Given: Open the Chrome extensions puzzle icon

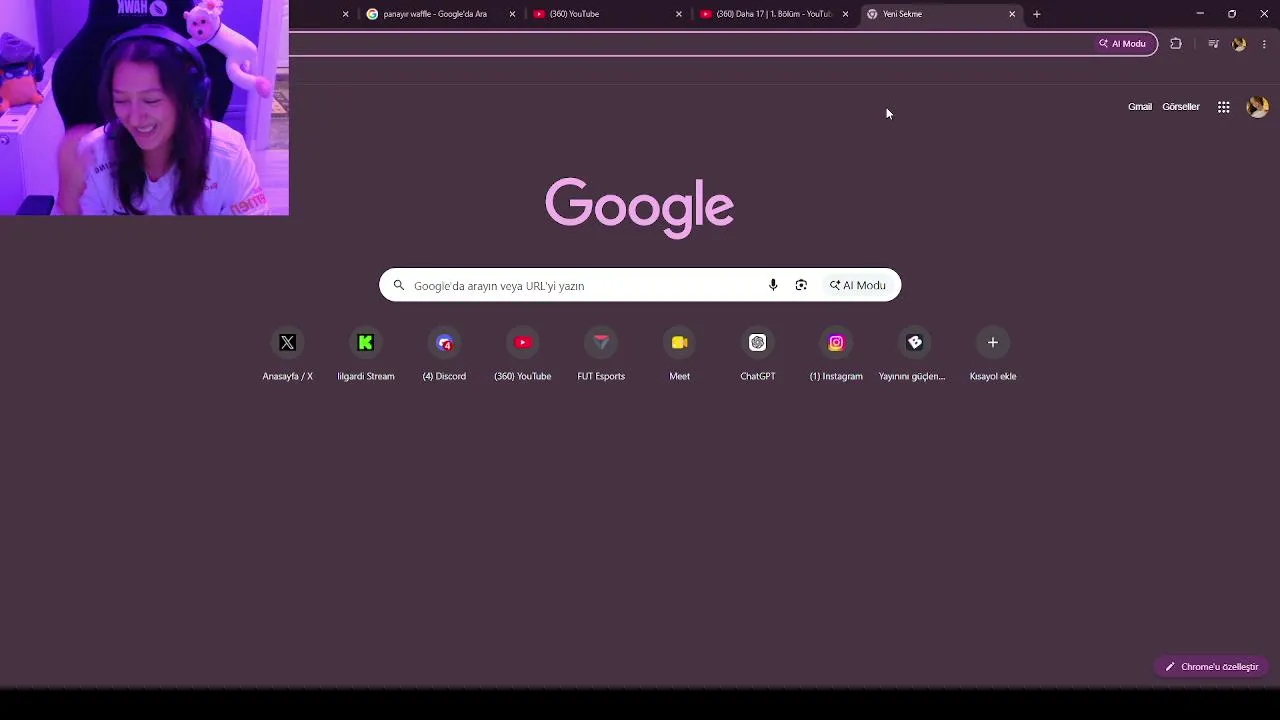Looking at the screenshot, I should [1176, 44].
